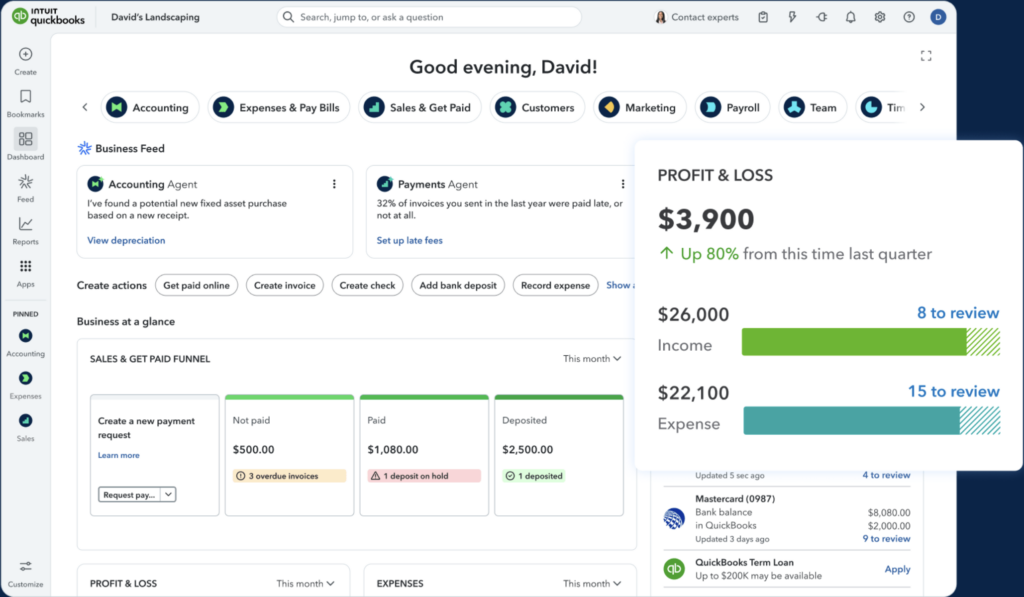Open Profit & Loss This month dropdown
The height and width of the screenshot is (597, 1024).
click(x=305, y=583)
